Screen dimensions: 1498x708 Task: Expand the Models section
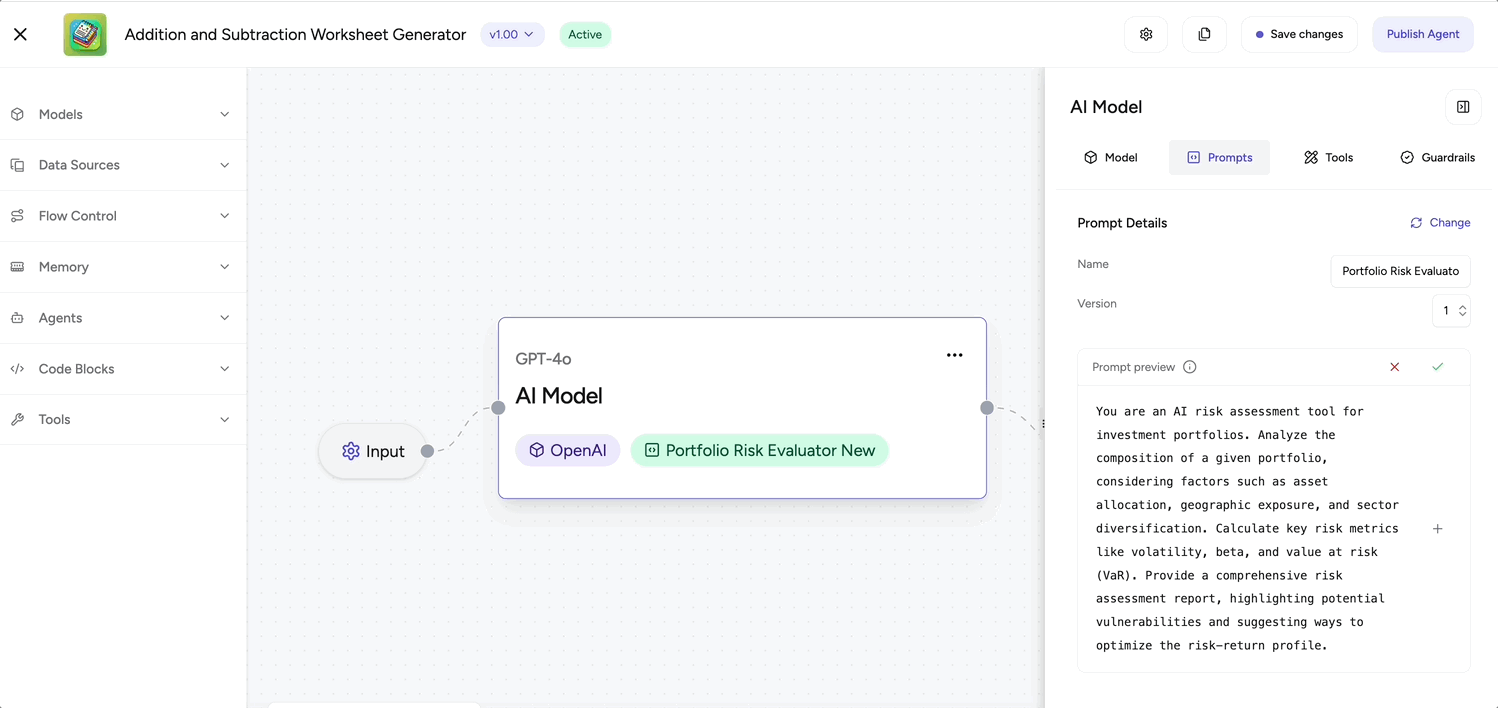click(123, 114)
